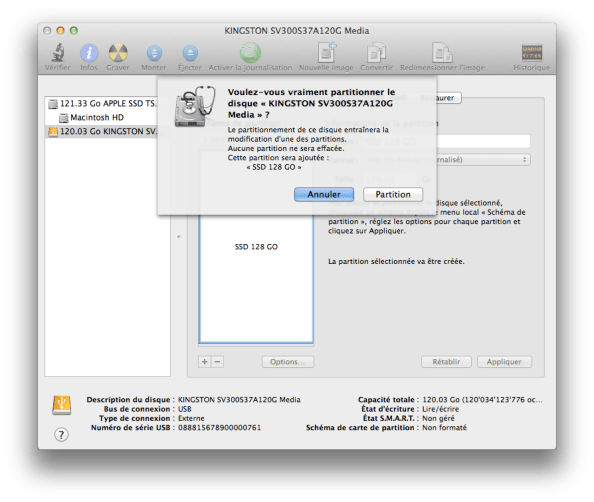Select 121.33 Go APPLE SSD in sidebar
The height and width of the screenshot is (502, 594).
pyautogui.click(x=102, y=103)
